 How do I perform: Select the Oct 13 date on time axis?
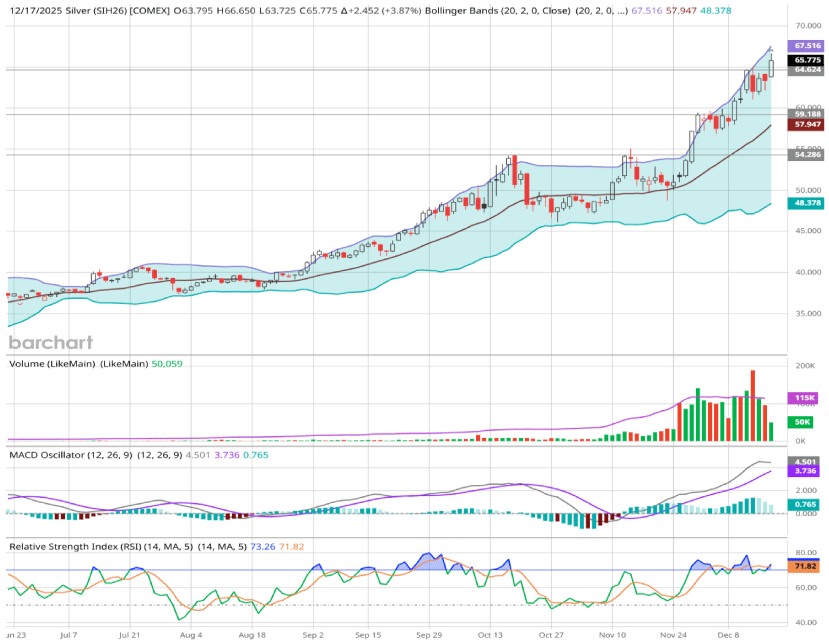click(491, 634)
